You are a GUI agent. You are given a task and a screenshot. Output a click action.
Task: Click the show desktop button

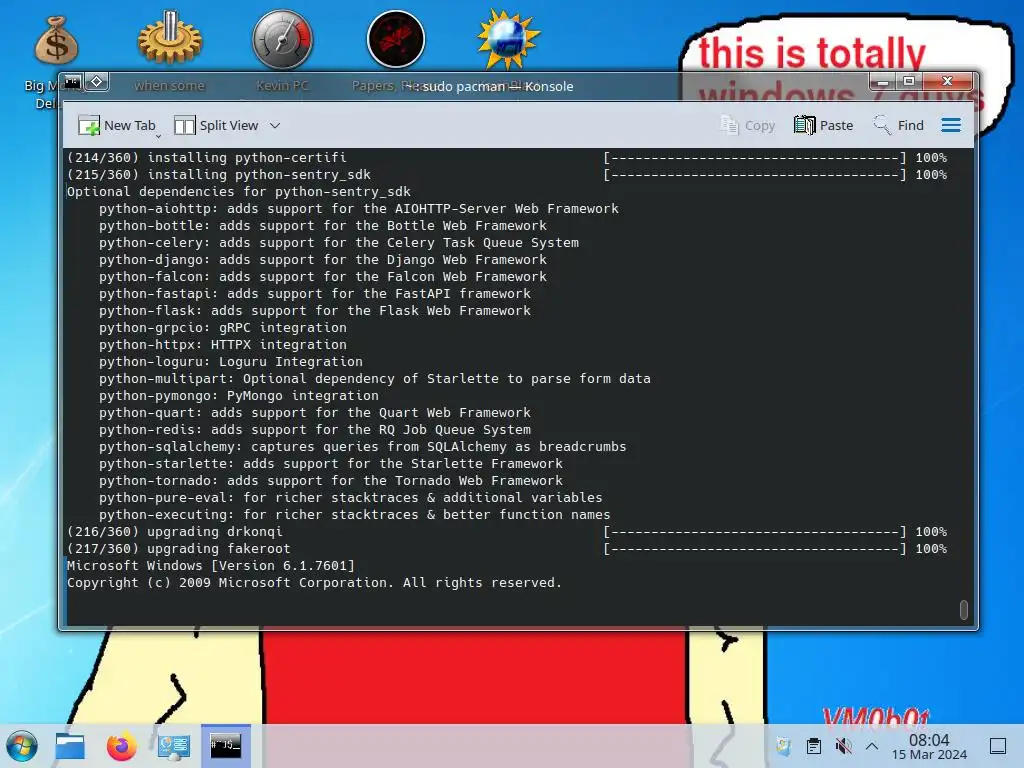click(999, 746)
